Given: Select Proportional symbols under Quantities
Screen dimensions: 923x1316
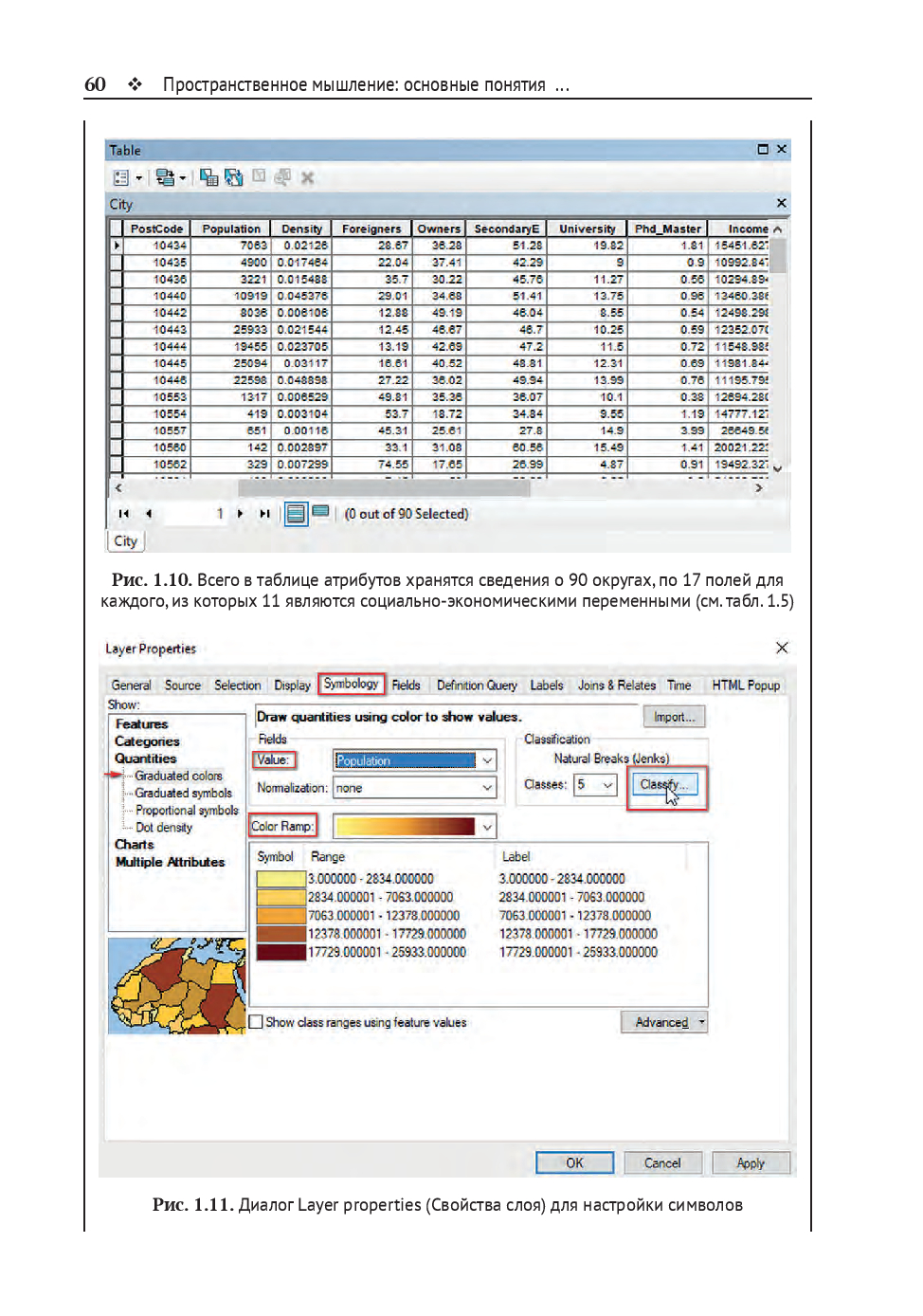Looking at the screenshot, I should coord(187,811).
